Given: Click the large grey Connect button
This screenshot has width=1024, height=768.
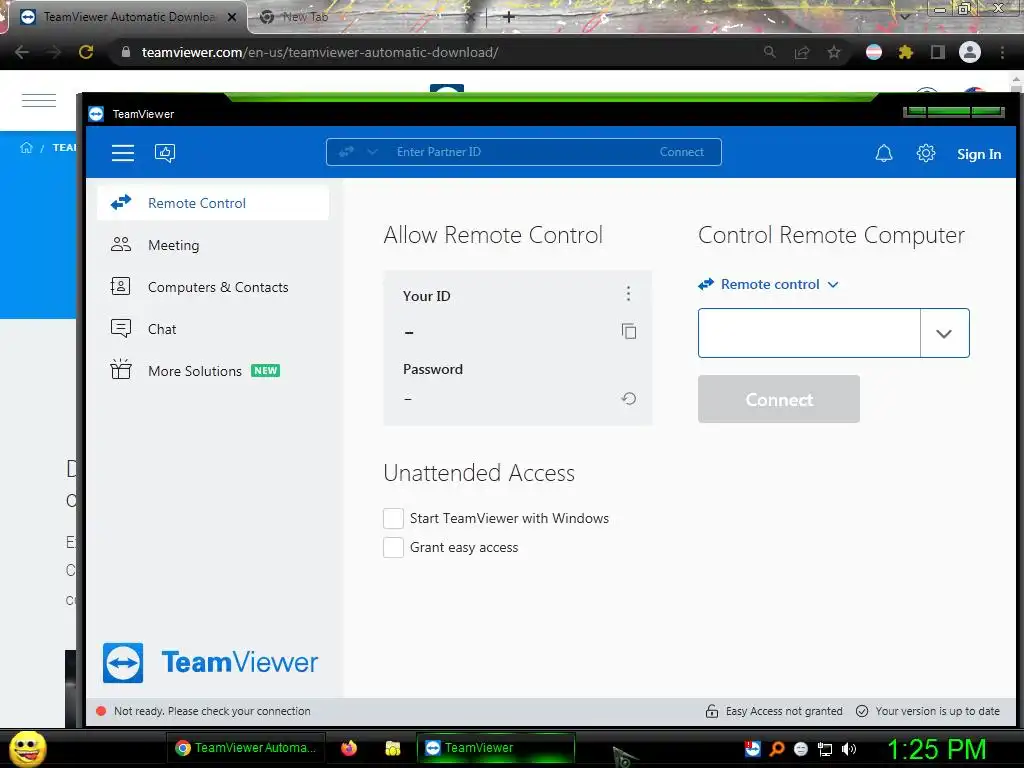Looking at the screenshot, I should [x=778, y=399].
